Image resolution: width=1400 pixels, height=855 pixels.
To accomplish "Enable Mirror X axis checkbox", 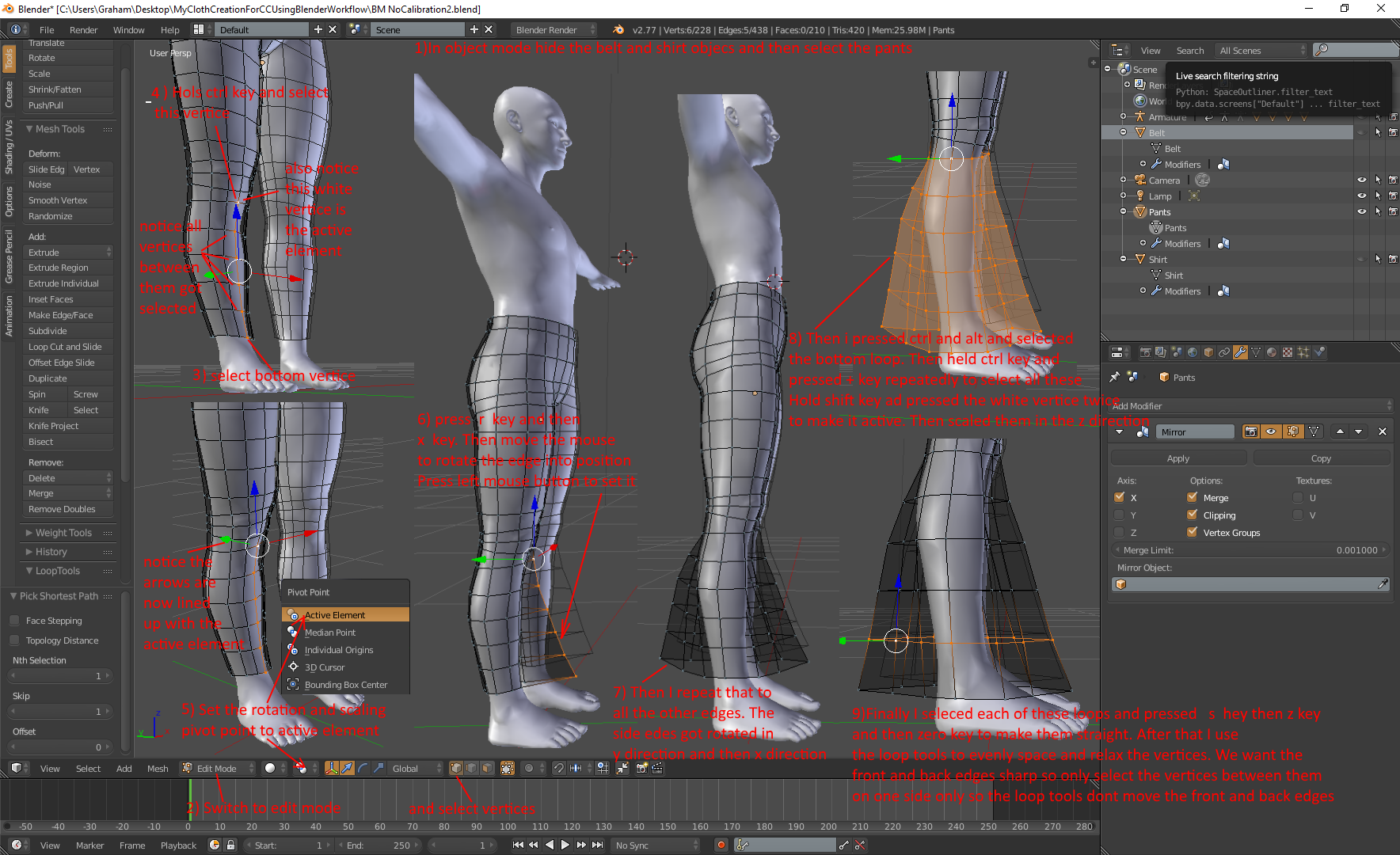I will pyautogui.click(x=1119, y=497).
